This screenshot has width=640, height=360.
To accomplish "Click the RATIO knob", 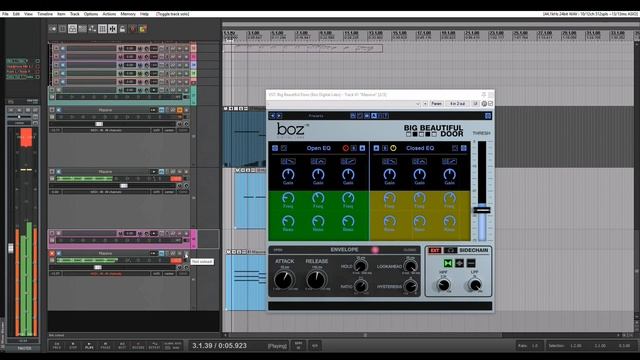I will [360, 286].
